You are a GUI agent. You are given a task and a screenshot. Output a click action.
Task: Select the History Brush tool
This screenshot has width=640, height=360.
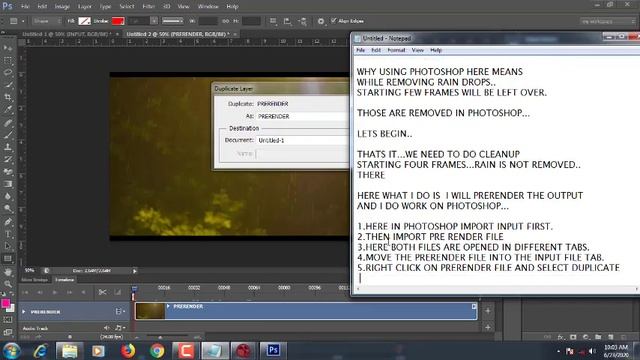click(7, 159)
